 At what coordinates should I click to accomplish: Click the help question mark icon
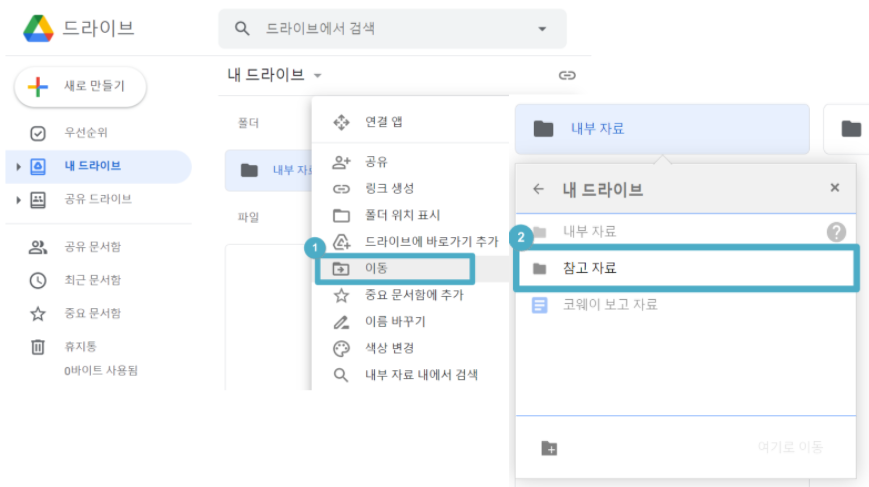[x=836, y=232]
